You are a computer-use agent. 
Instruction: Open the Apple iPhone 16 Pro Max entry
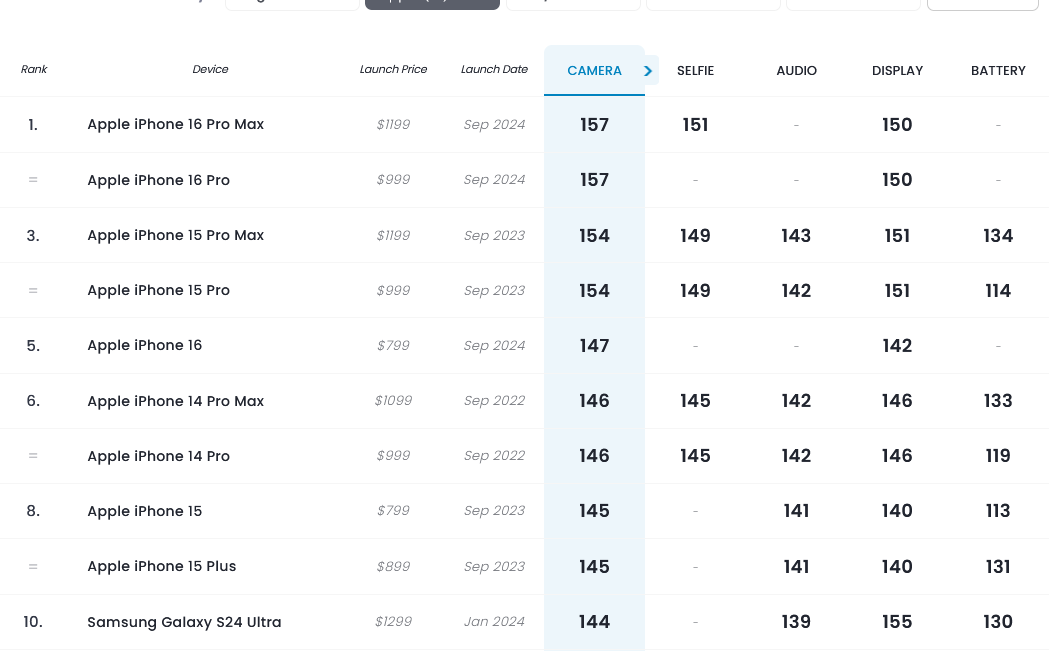click(176, 124)
